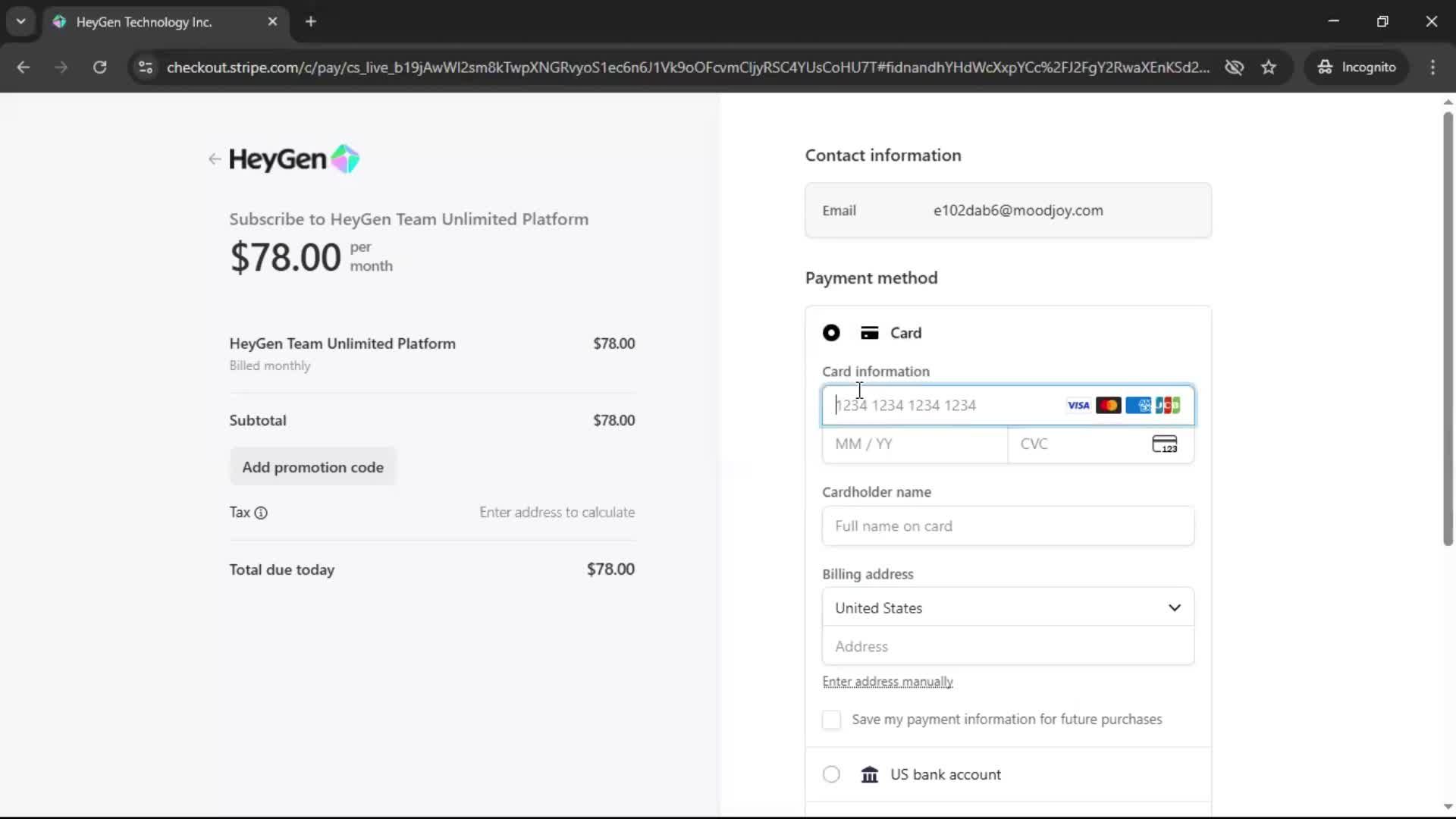1456x819 pixels.
Task: Open Chrome's three-dot menu
Action: (1432, 67)
